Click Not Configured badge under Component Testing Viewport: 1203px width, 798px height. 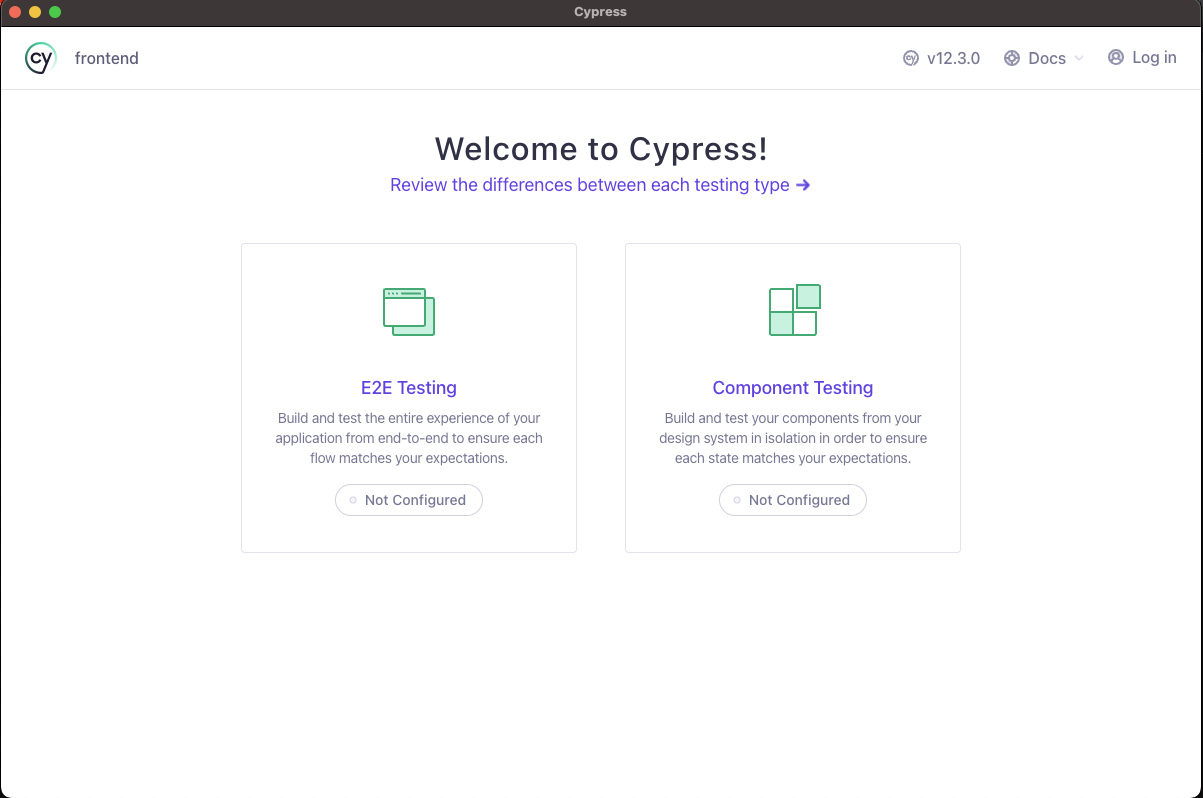793,500
